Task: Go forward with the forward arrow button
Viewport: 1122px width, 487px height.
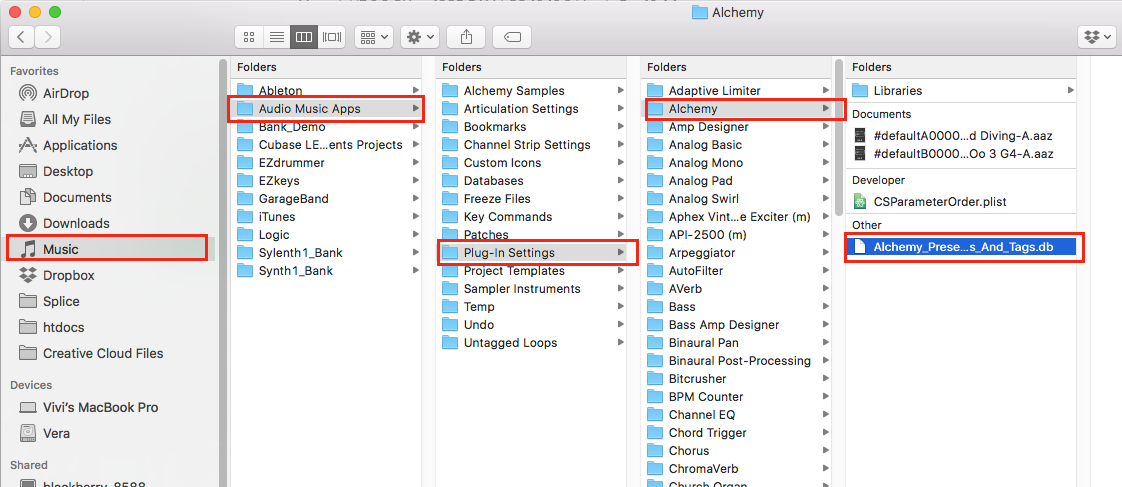Action: (x=48, y=36)
